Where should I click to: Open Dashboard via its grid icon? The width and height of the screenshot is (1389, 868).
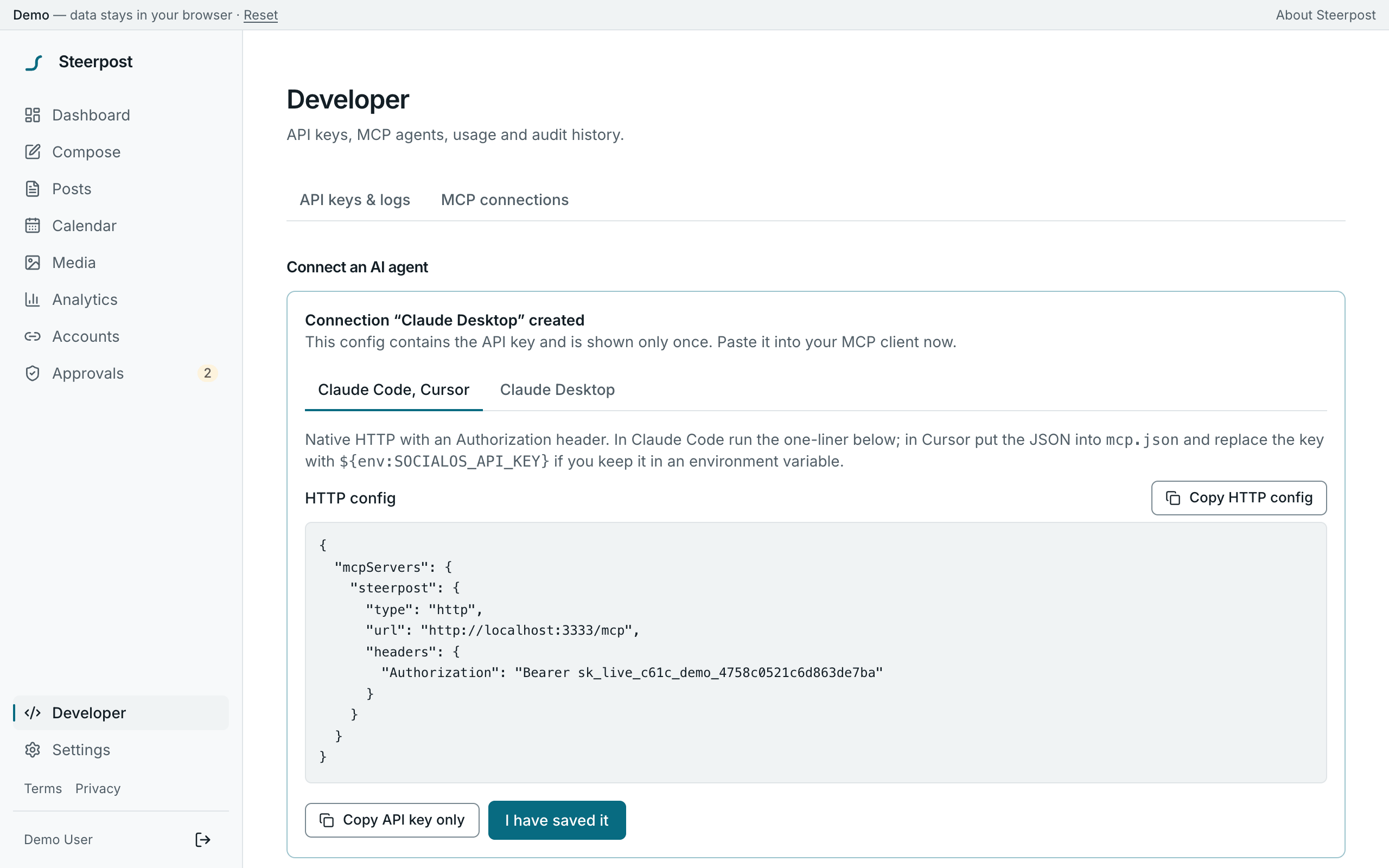[33, 115]
